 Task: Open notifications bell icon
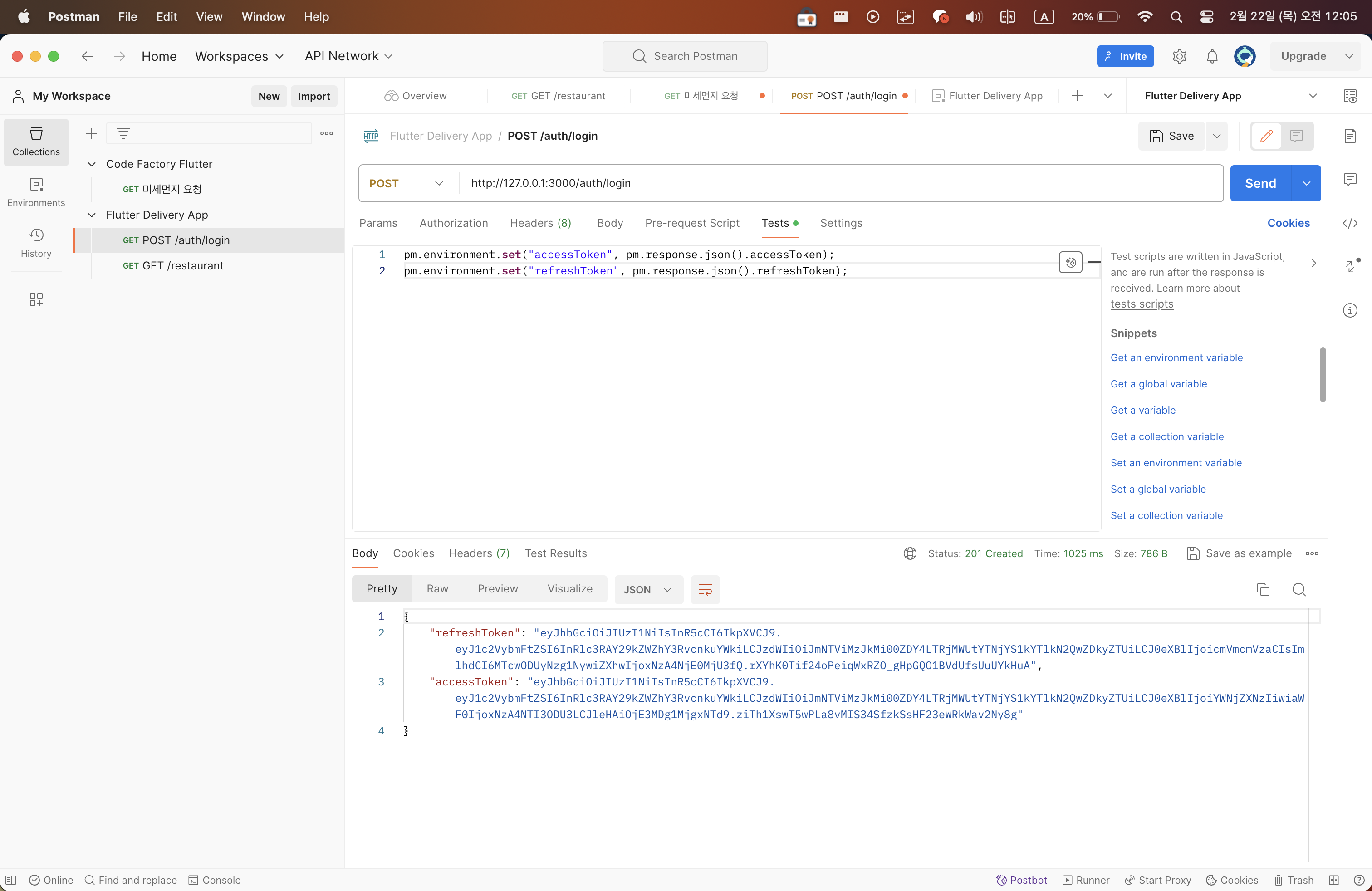click(x=1212, y=56)
